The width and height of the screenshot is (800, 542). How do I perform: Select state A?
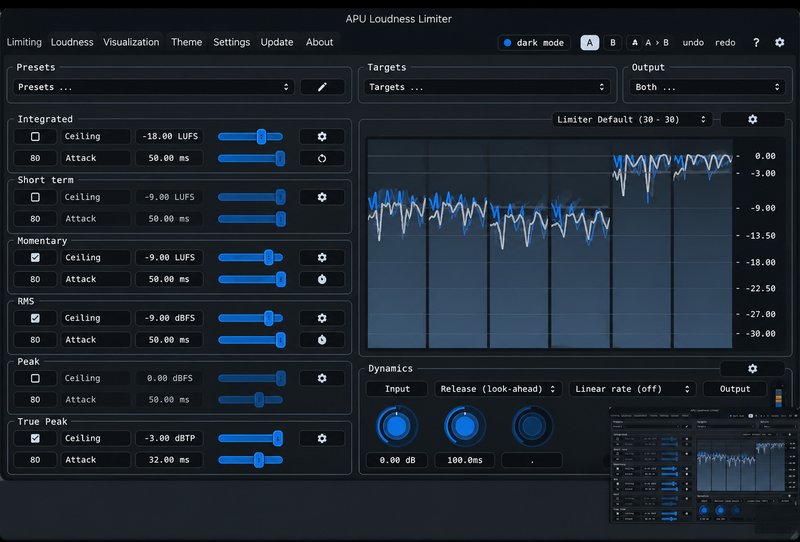pyautogui.click(x=590, y=42)
